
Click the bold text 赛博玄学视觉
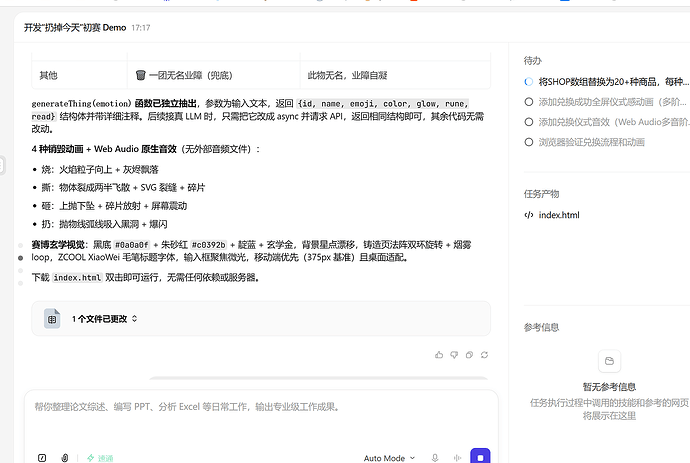point(58,245)
